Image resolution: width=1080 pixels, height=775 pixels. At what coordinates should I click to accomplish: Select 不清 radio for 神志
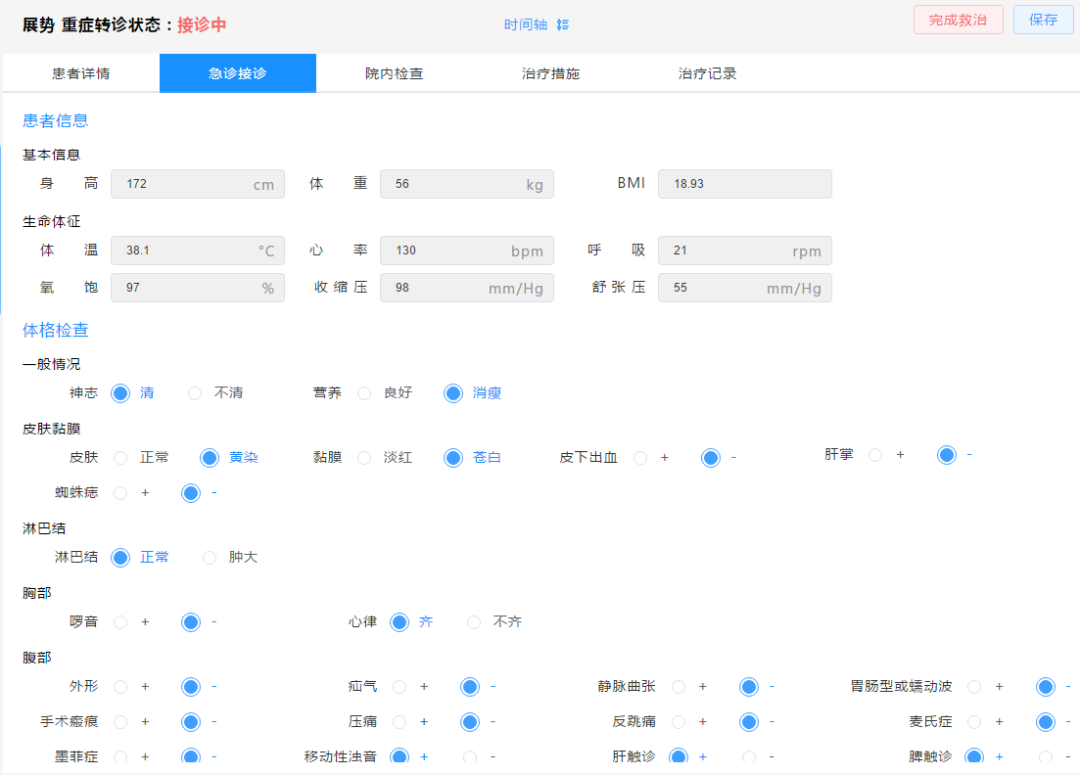[195, 393]
